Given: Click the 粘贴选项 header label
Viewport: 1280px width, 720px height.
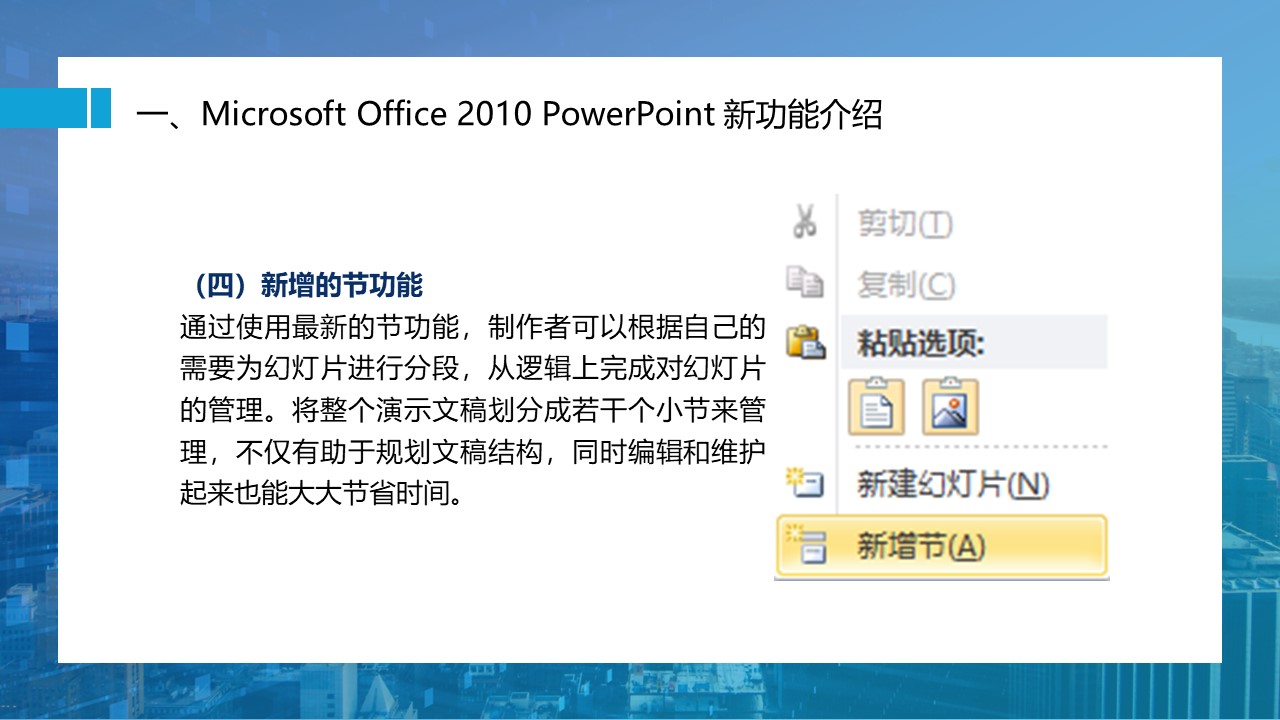Looking at the screenshot, I should 921,344.
